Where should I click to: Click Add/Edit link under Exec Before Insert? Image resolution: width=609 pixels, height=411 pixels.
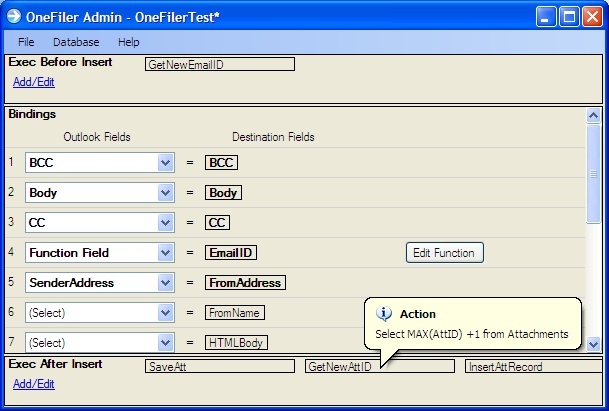(x=34, y=82)
